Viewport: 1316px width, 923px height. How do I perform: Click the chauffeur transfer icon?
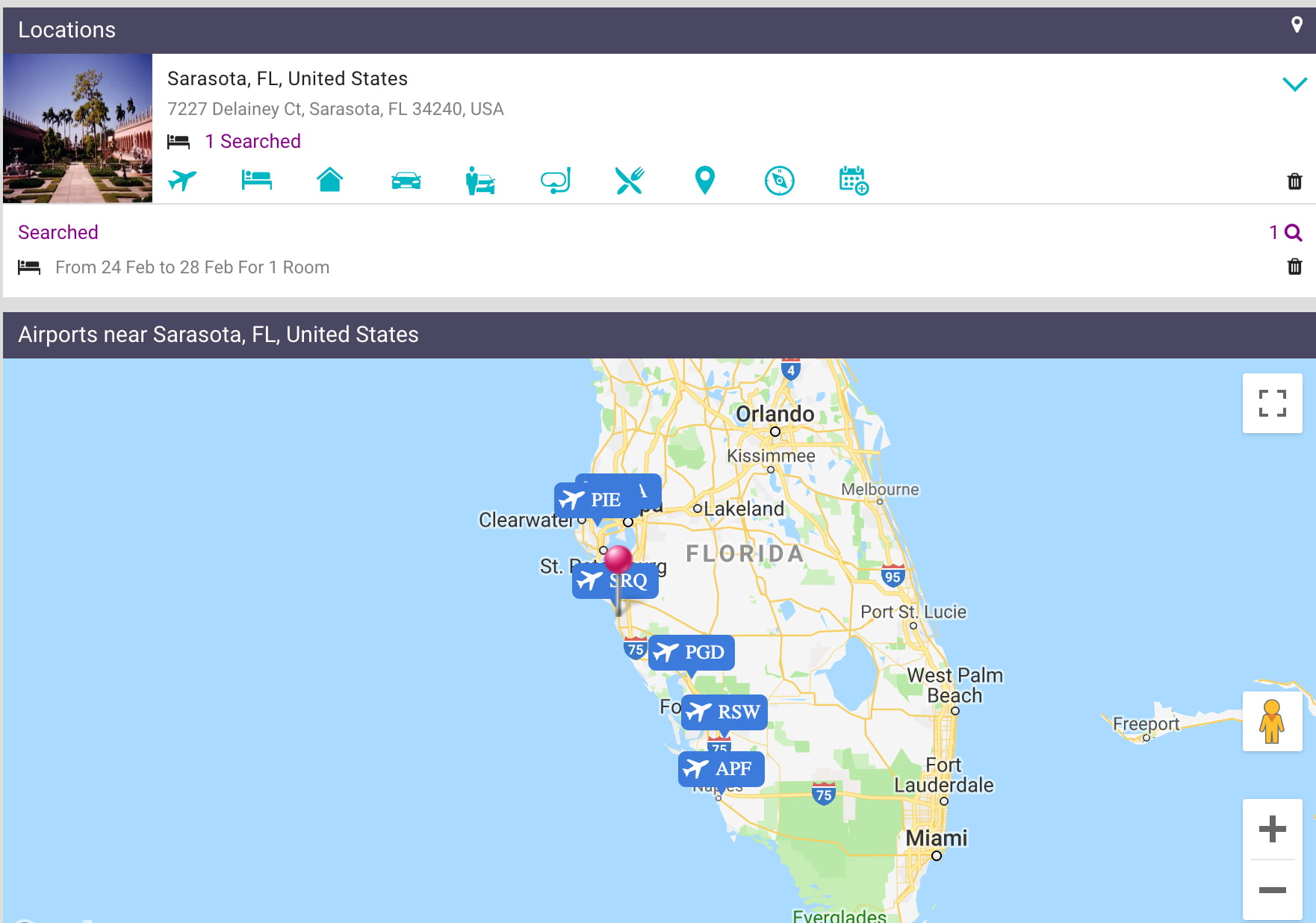click(480, 181)
